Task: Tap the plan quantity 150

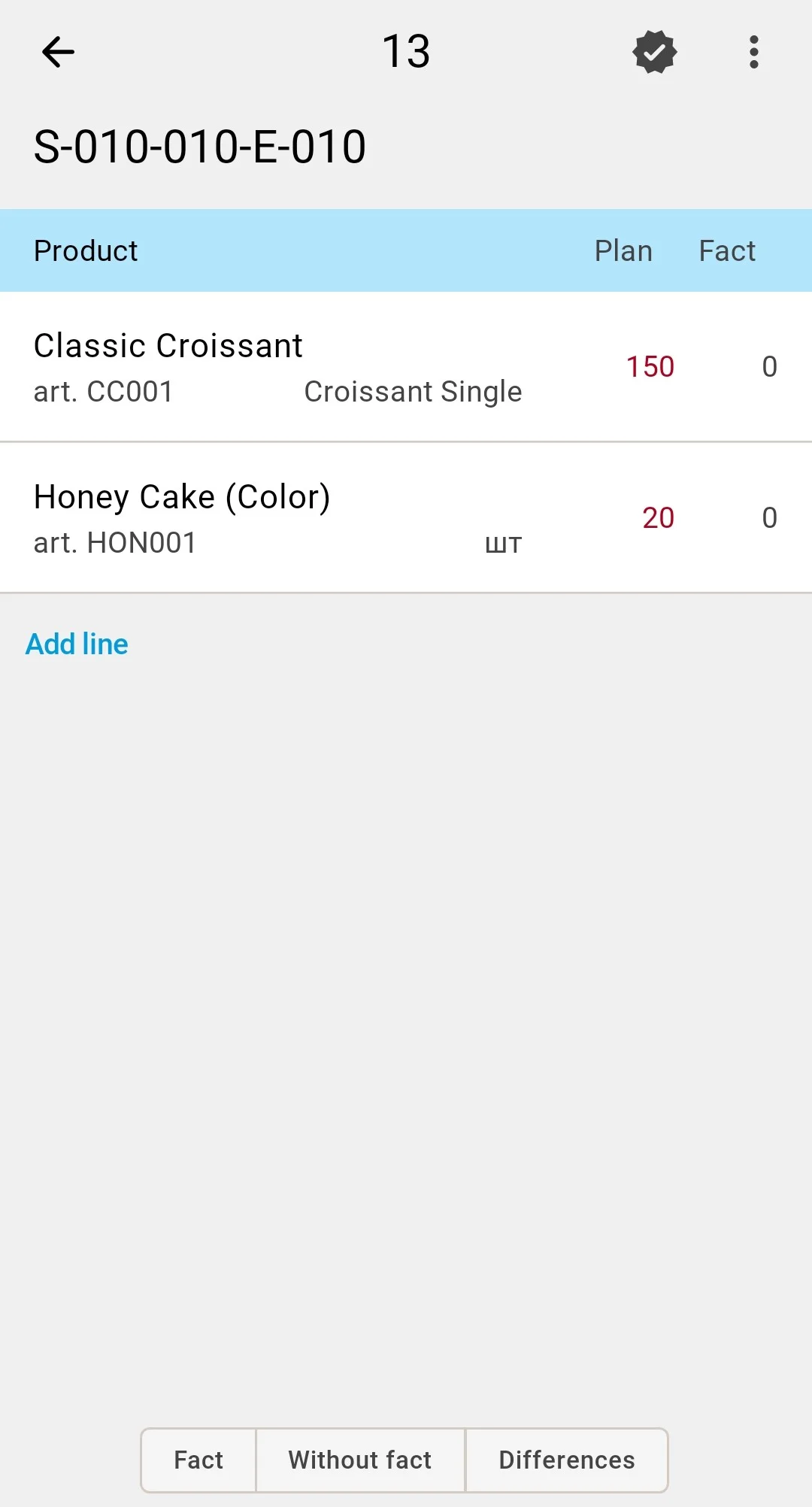Action: pyautogui.click(x=650, y=367)
